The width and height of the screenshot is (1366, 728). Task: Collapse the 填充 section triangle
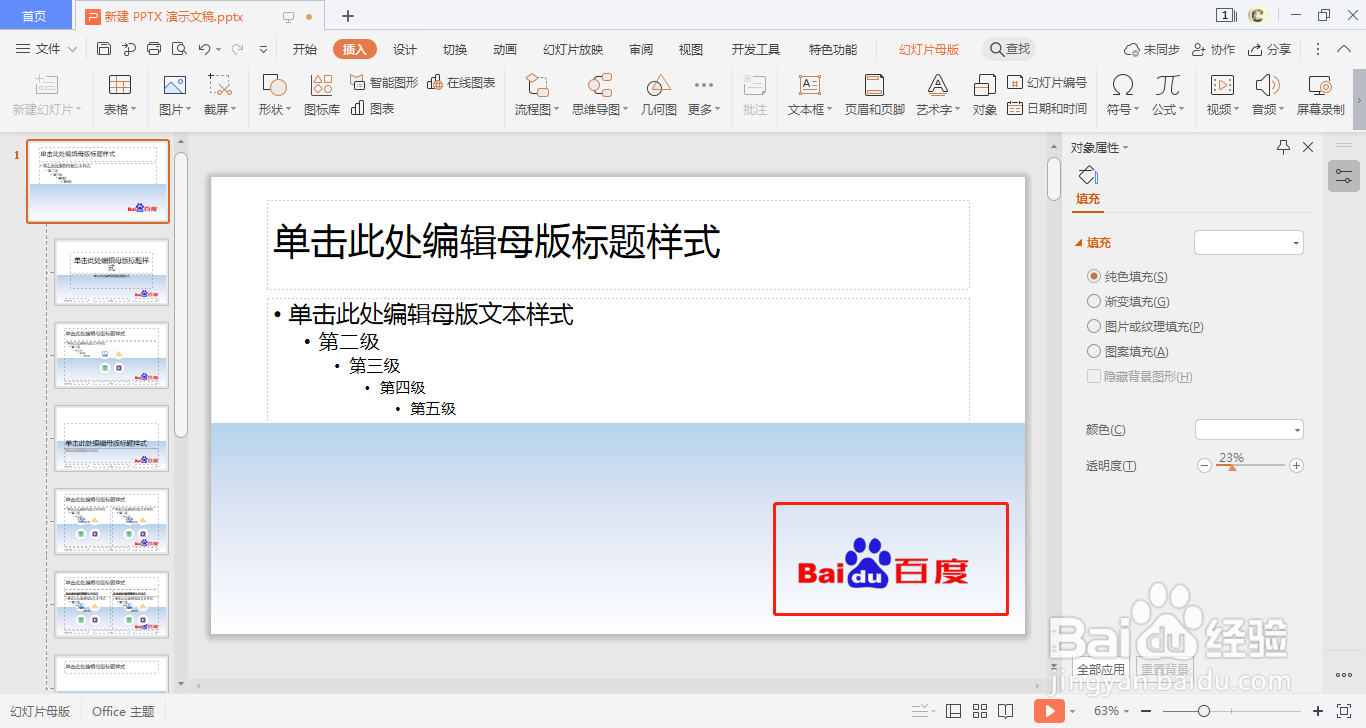pos(1078,243)
